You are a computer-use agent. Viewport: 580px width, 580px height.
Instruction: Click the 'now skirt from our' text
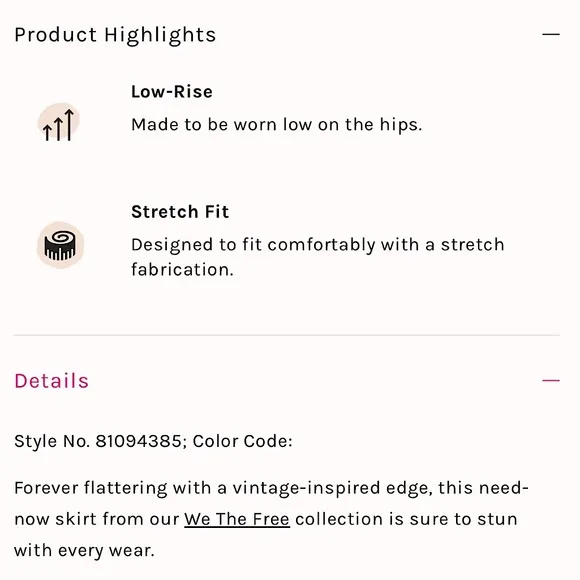pos(97,519)
